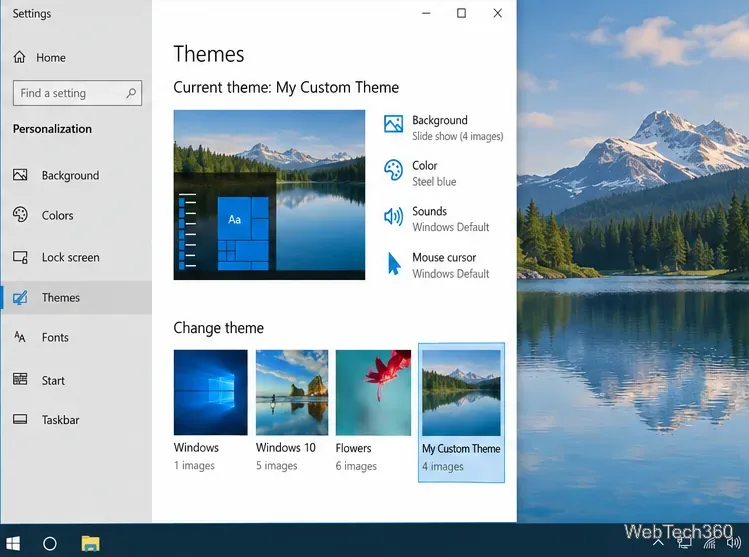Viewport: 749px width, 557px height.
Task: Open the Start settings page
Action: click(x=76, y=380)
